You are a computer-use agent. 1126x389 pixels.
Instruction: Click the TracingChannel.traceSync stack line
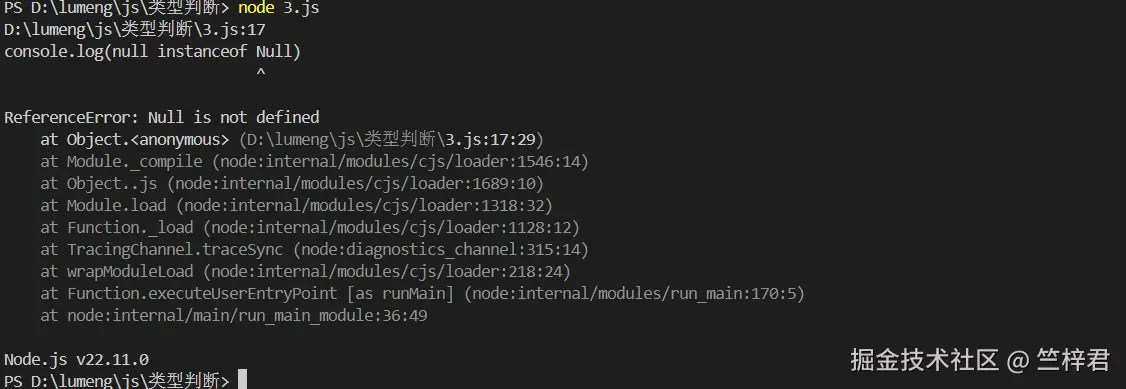click(315, 250)
